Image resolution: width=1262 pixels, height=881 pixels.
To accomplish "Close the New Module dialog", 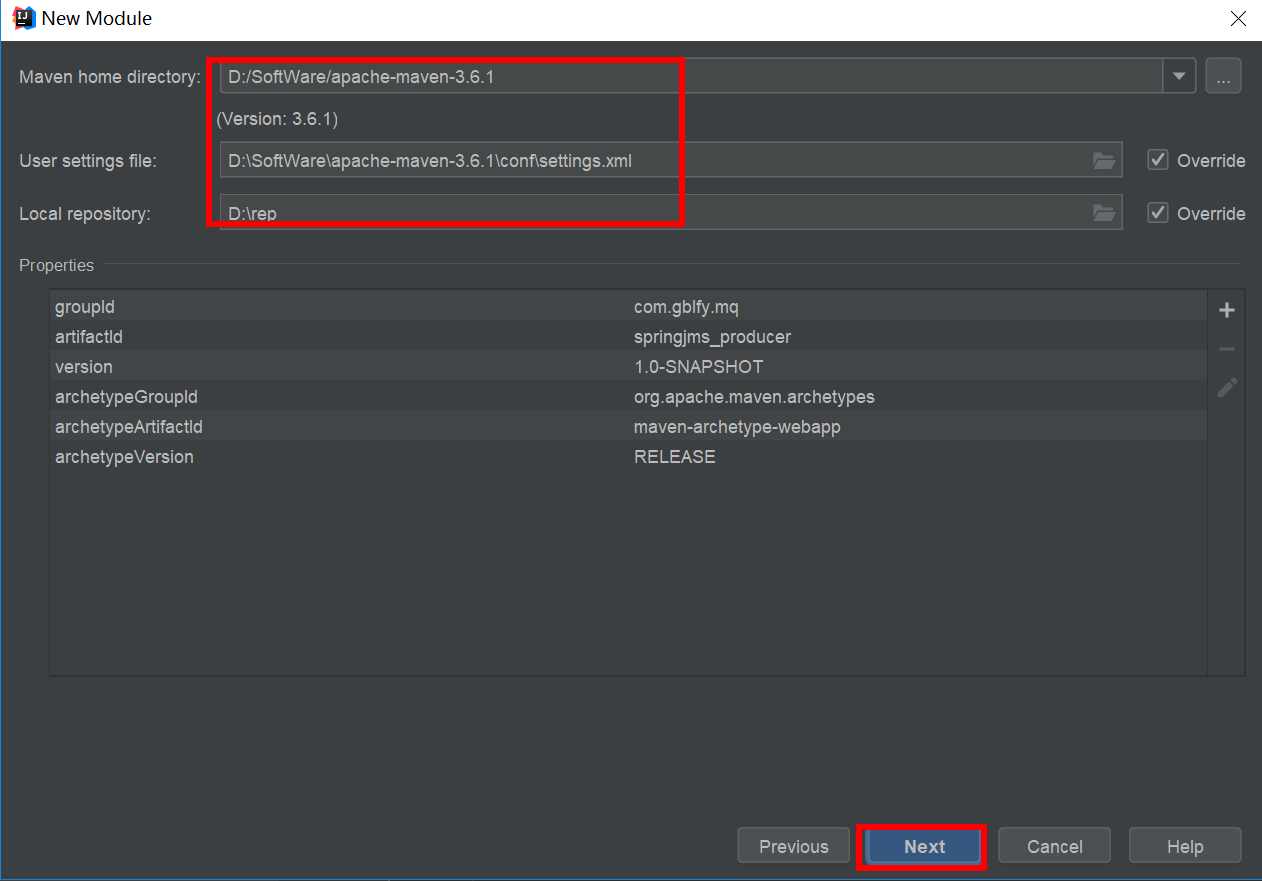I will pos(1238,18).
